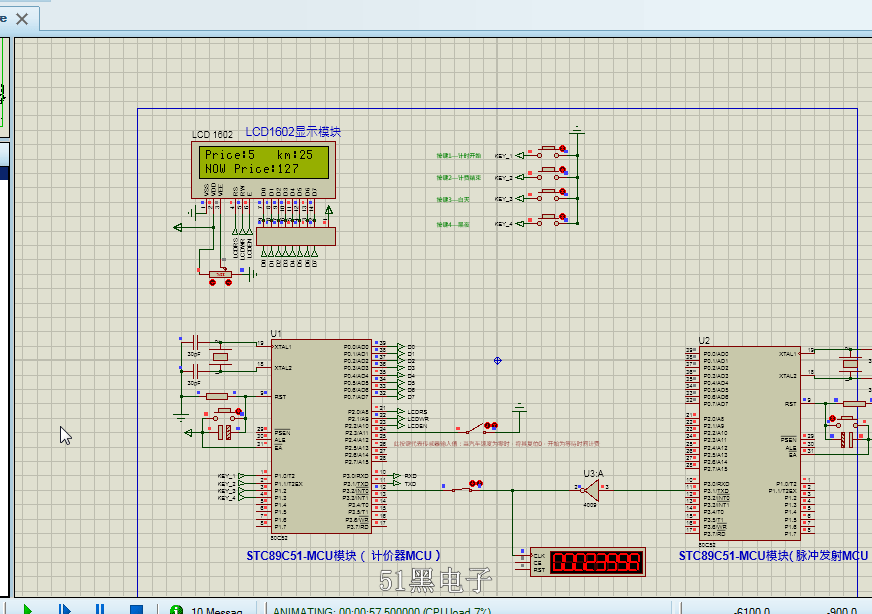Flip the switch on U1 pin P2.3
Image resolution: width=872 pixels, height=614 pixels.
[x=490, y=425]
